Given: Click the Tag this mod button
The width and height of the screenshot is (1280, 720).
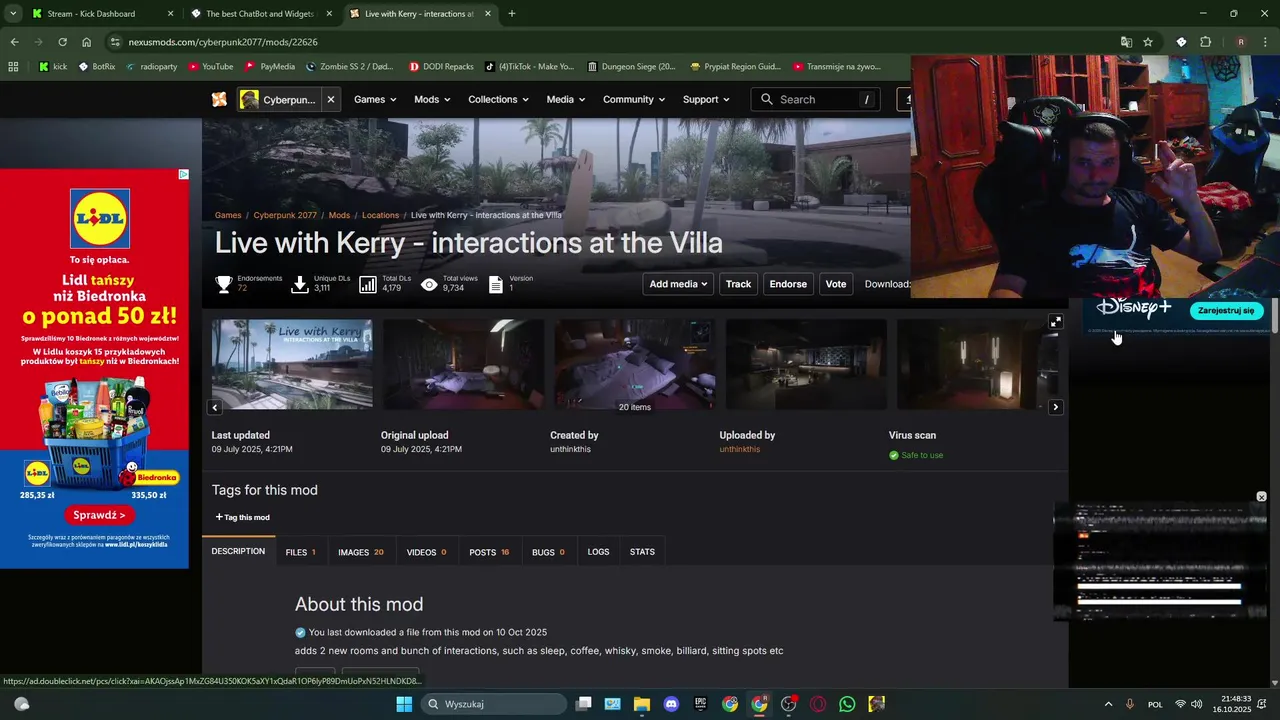Looking at the screenshot, I should [243, 517].
